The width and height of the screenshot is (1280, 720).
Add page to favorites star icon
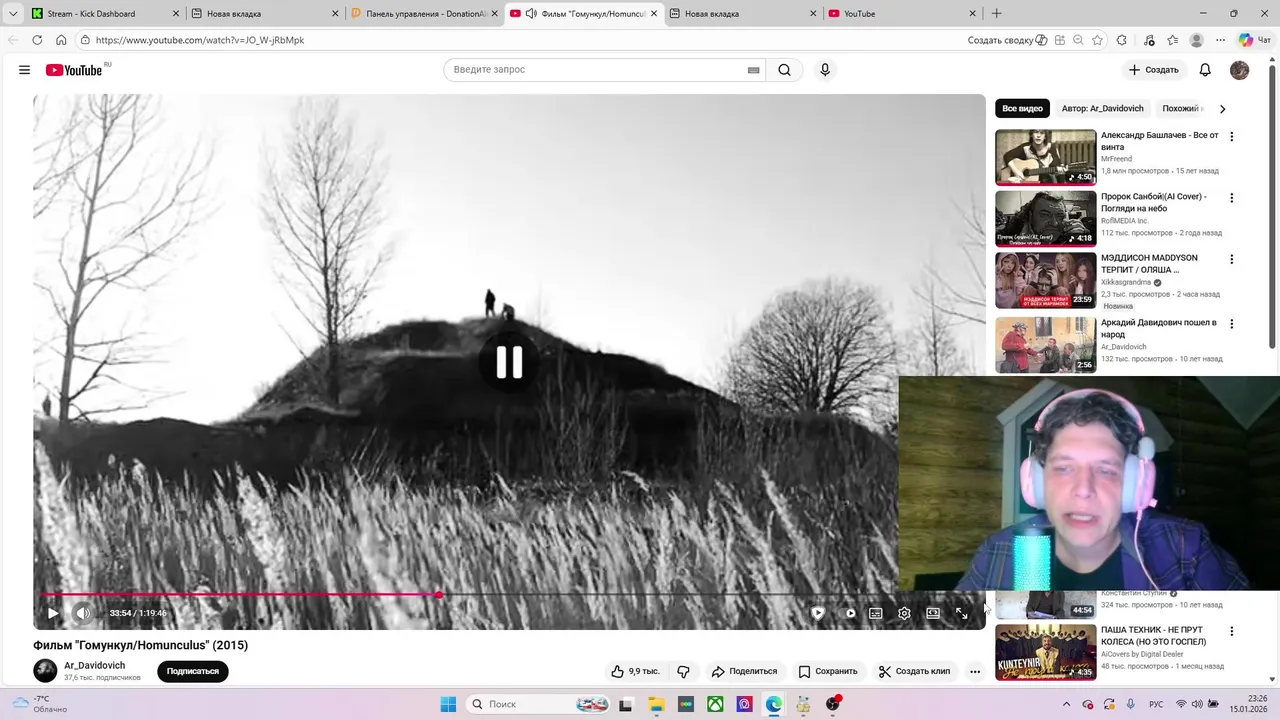(x=1098, y=40)
